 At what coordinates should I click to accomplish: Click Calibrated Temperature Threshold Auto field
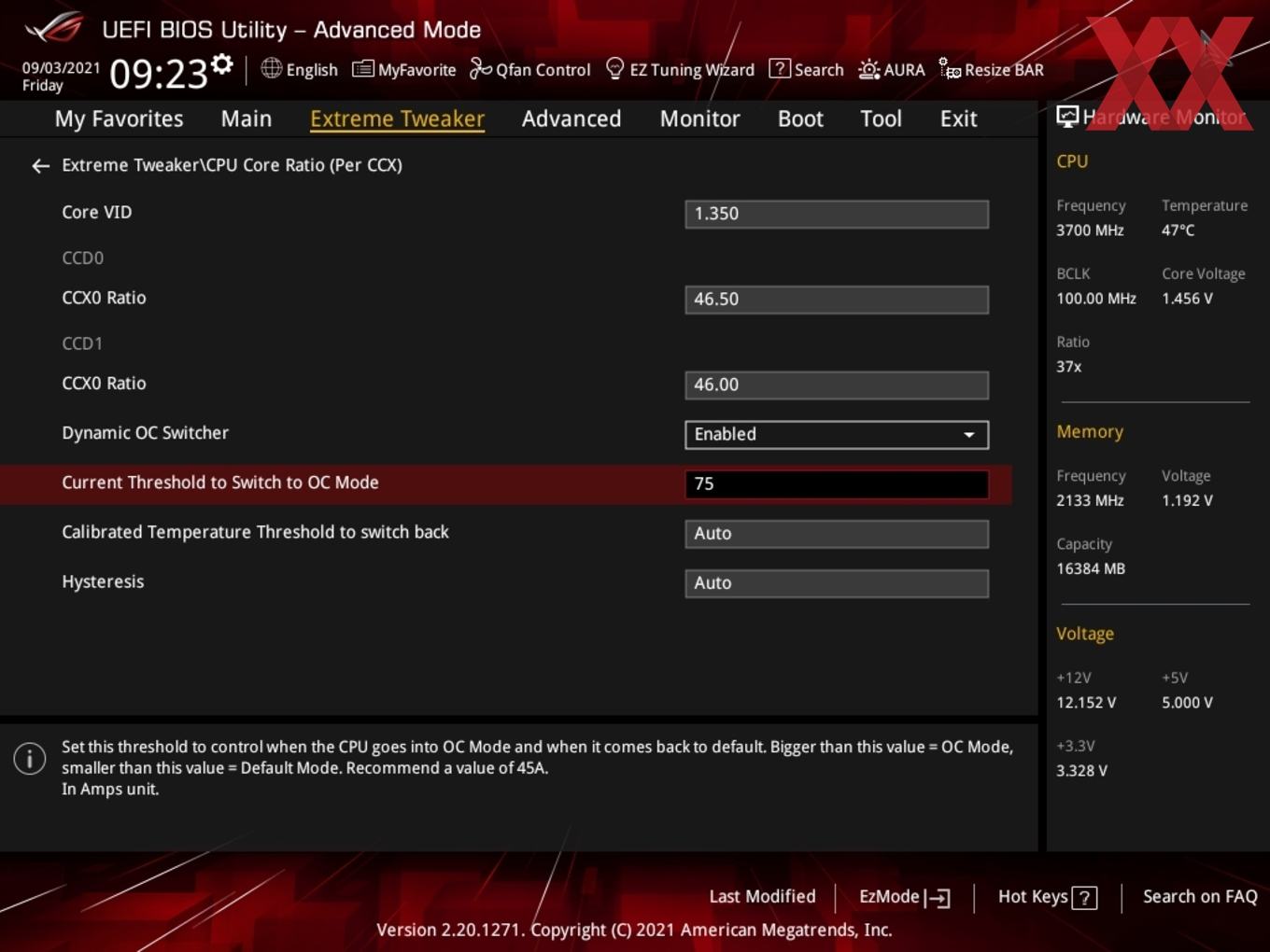click(x=837, y=533)
